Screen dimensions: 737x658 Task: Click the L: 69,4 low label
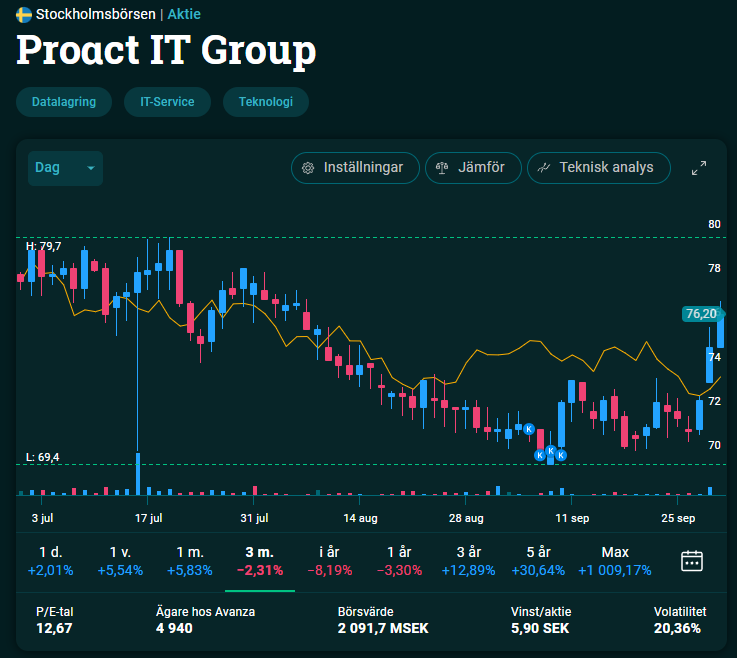click(x=42, y=457)
